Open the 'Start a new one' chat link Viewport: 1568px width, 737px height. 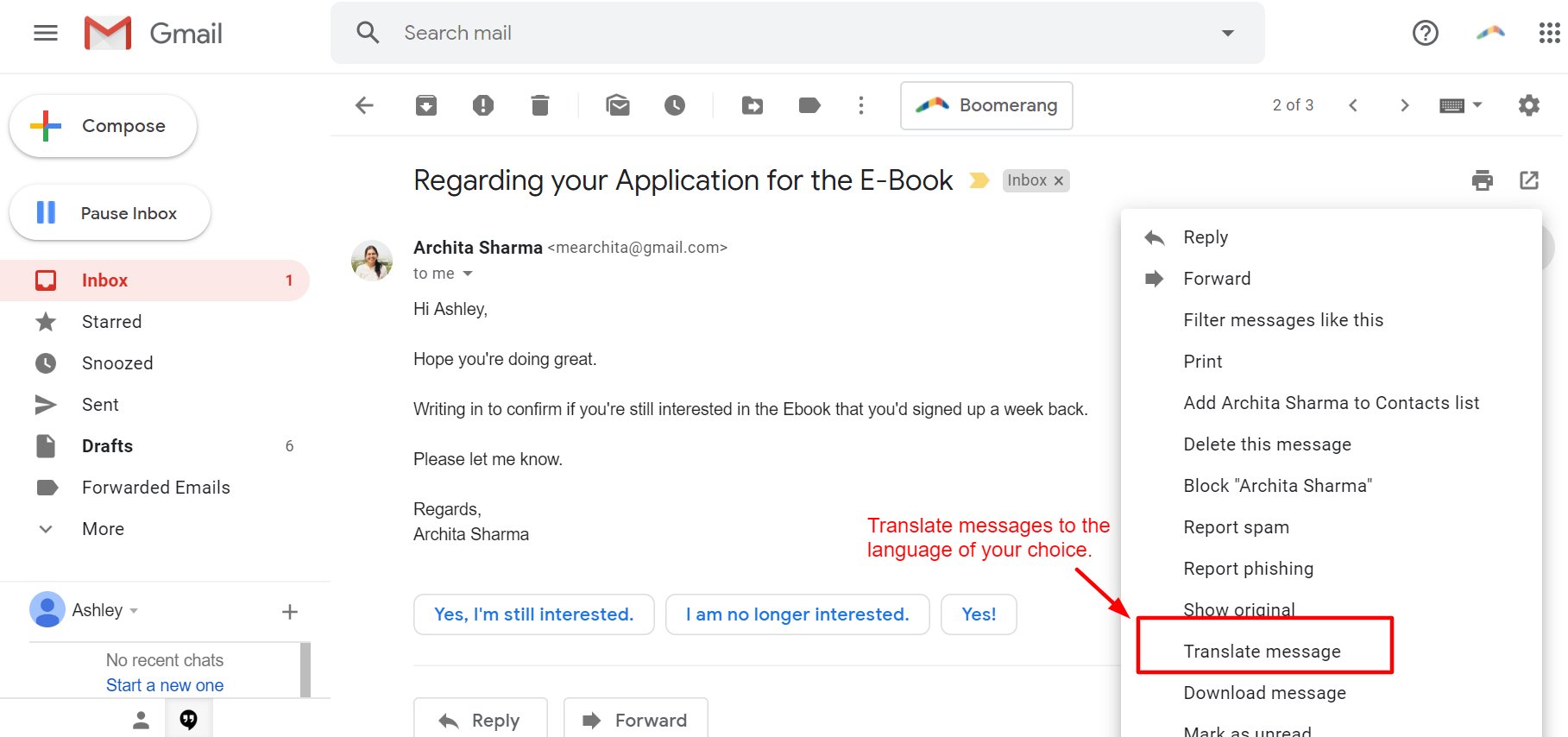(165, 685)
